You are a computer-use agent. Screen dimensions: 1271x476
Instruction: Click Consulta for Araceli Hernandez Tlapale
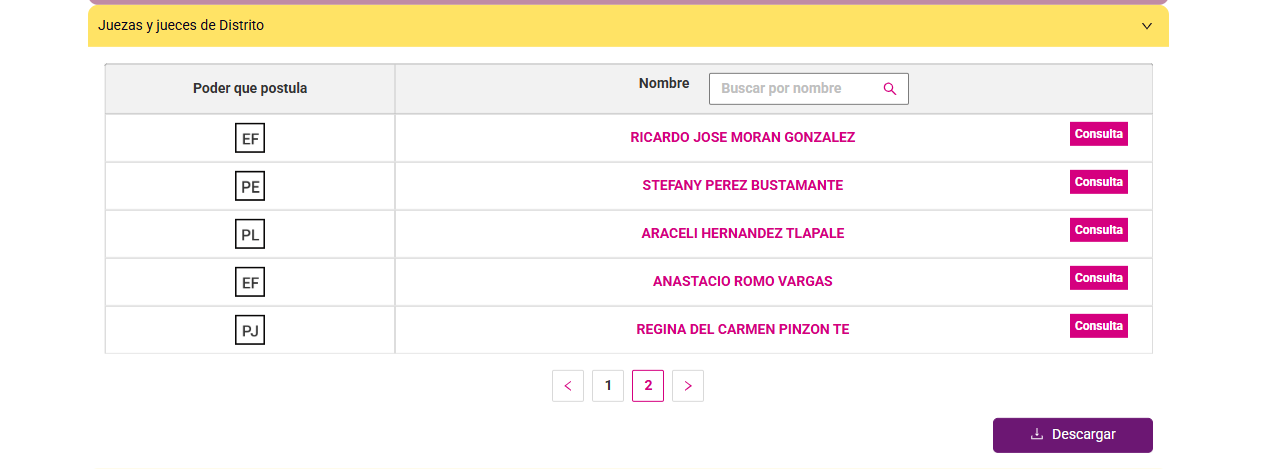1099,230
